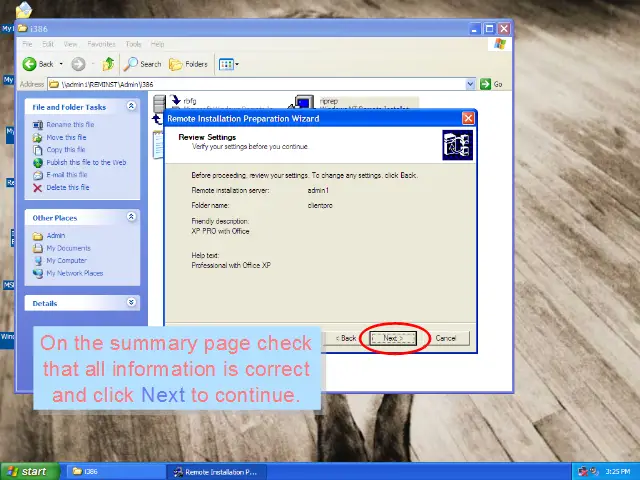Viewport: 640px width, 480px height.
Task: Open the File menu
Action: 27,44
